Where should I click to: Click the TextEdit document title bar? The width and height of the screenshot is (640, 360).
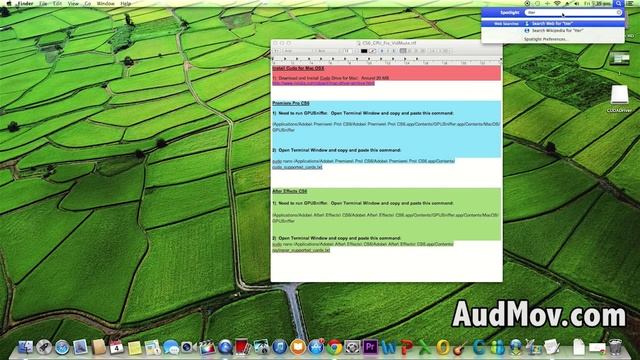(387, 43)
